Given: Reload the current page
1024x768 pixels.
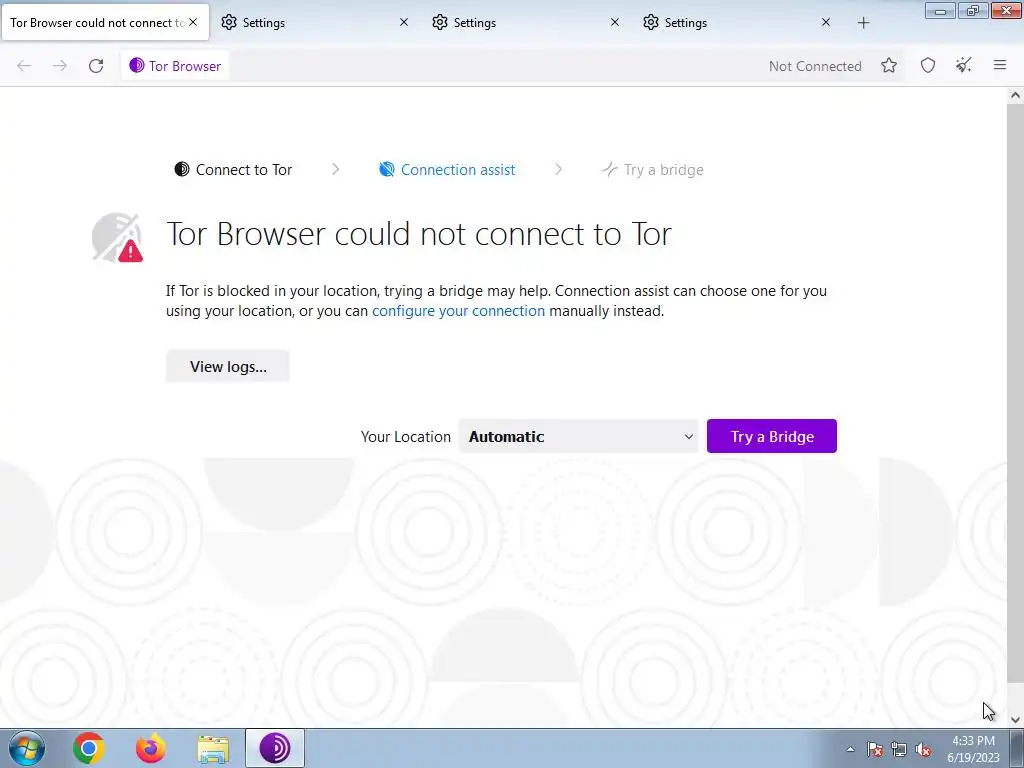Looking at the screenshot, I should coord(96,65).
